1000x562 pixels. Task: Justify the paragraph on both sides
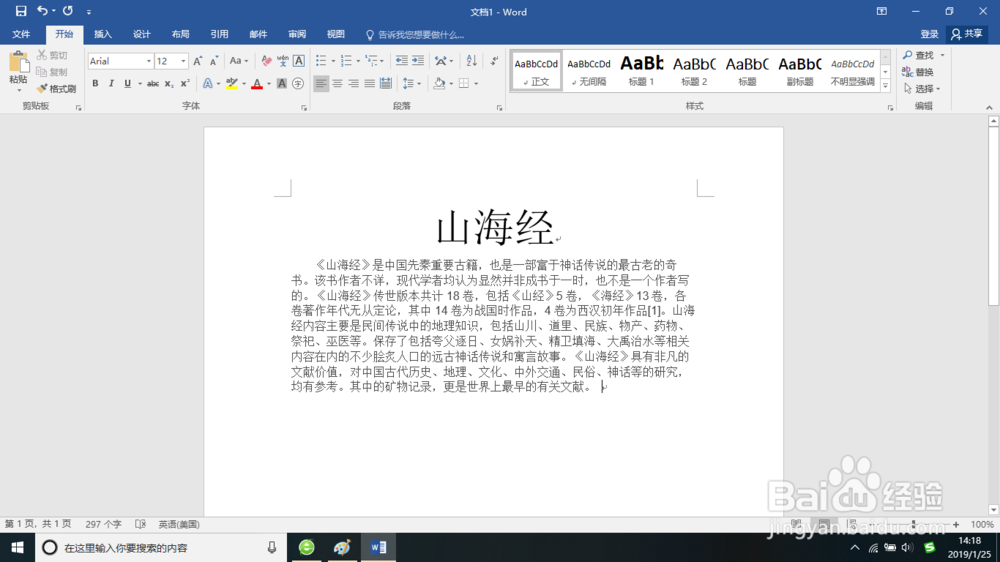pyautogui.click(x=369, y=84)
